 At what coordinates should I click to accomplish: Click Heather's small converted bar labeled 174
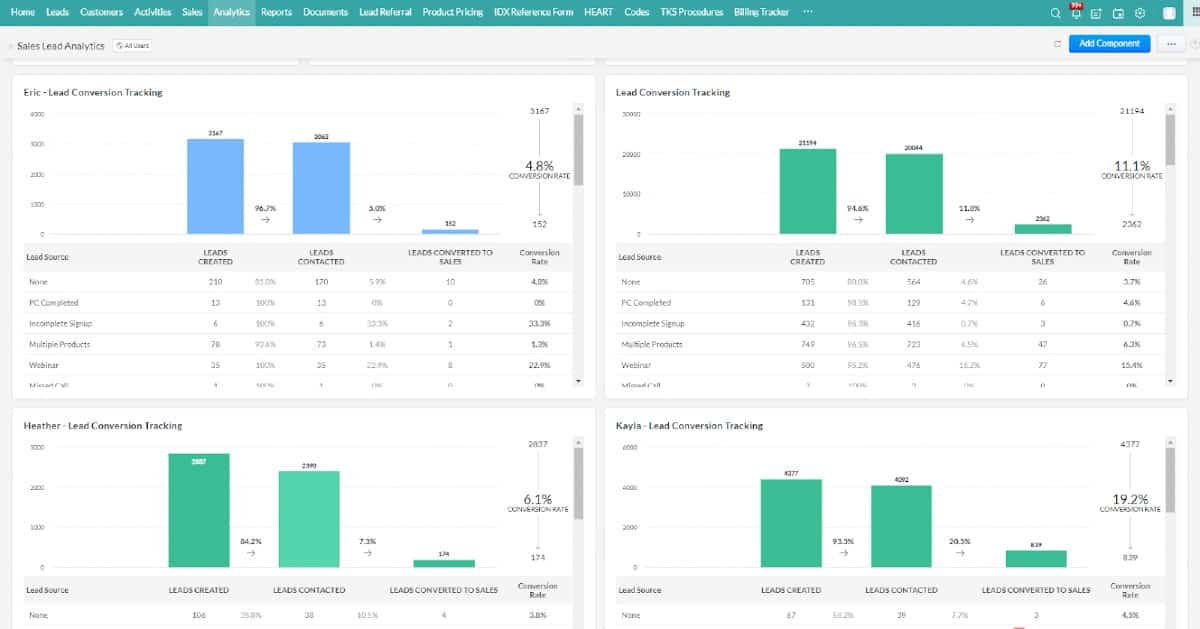tap(444, 563)
